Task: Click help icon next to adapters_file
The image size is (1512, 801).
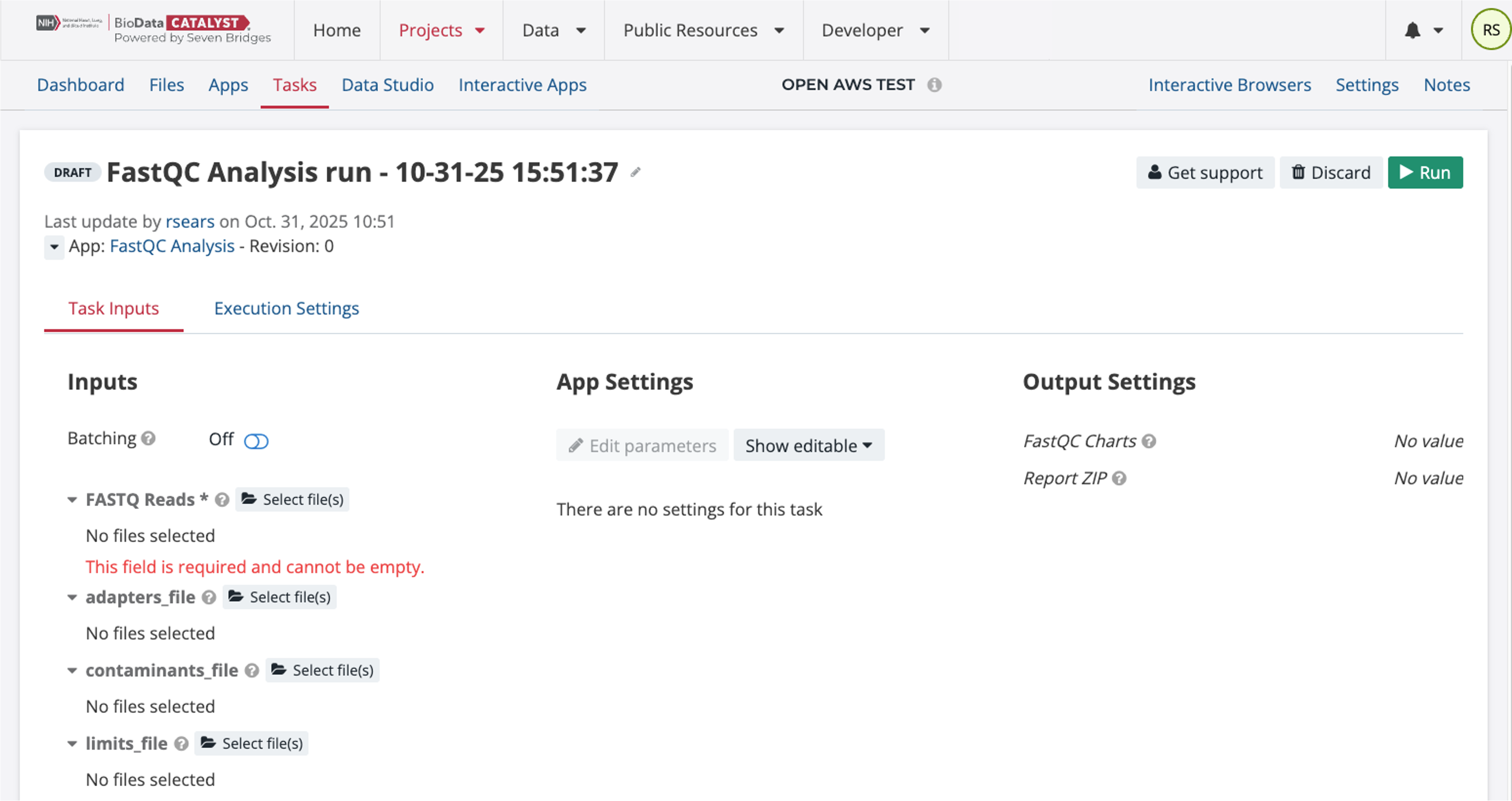Action: tap(209, 597)
